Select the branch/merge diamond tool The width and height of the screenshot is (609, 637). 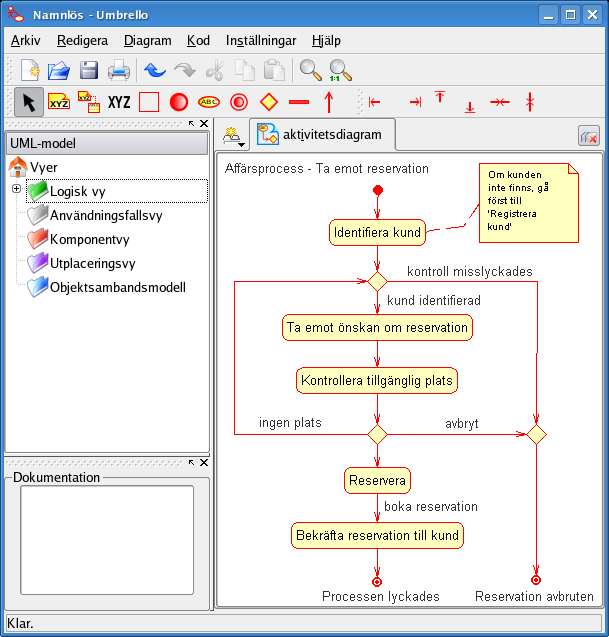[x=269, y=102]
